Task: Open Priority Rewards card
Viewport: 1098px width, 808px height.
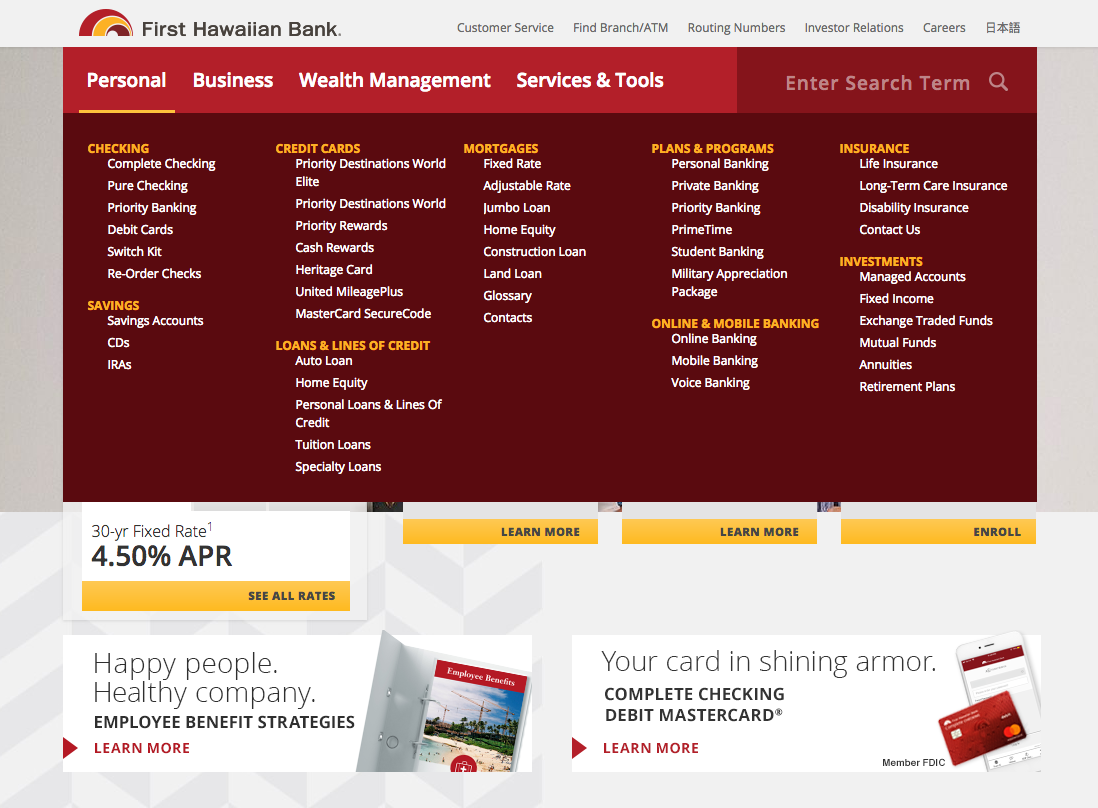Action: [x=341, y=225]
